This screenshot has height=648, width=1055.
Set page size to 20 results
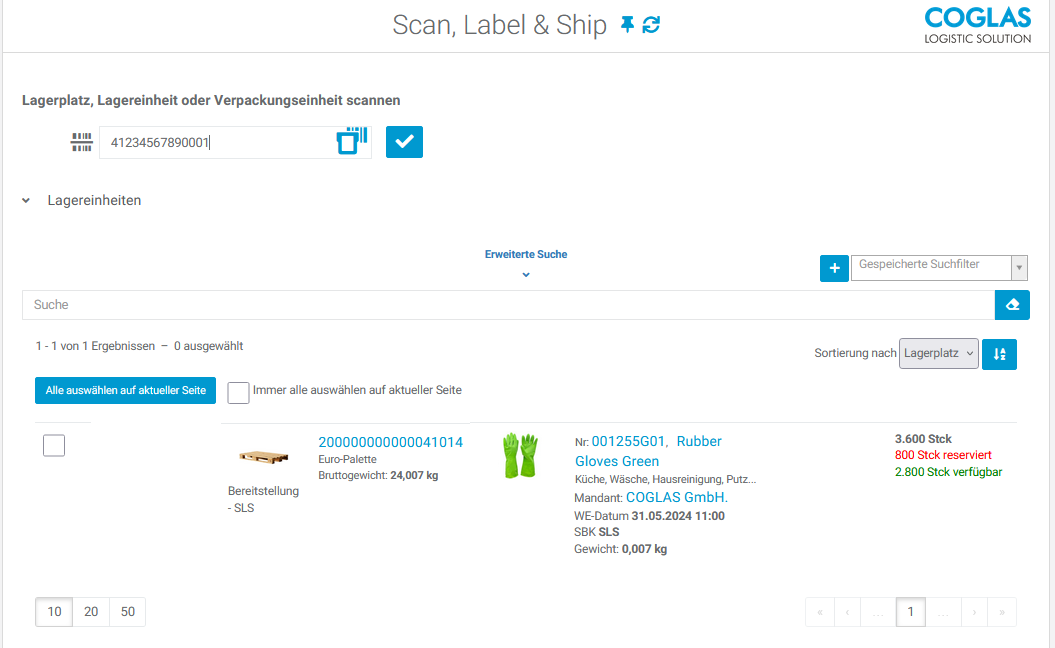pos(91,612)
